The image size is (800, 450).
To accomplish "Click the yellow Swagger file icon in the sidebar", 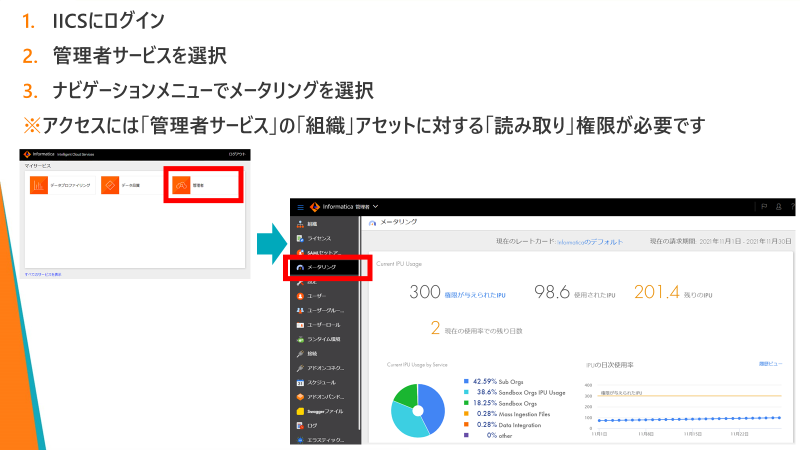I will point(300,411).
